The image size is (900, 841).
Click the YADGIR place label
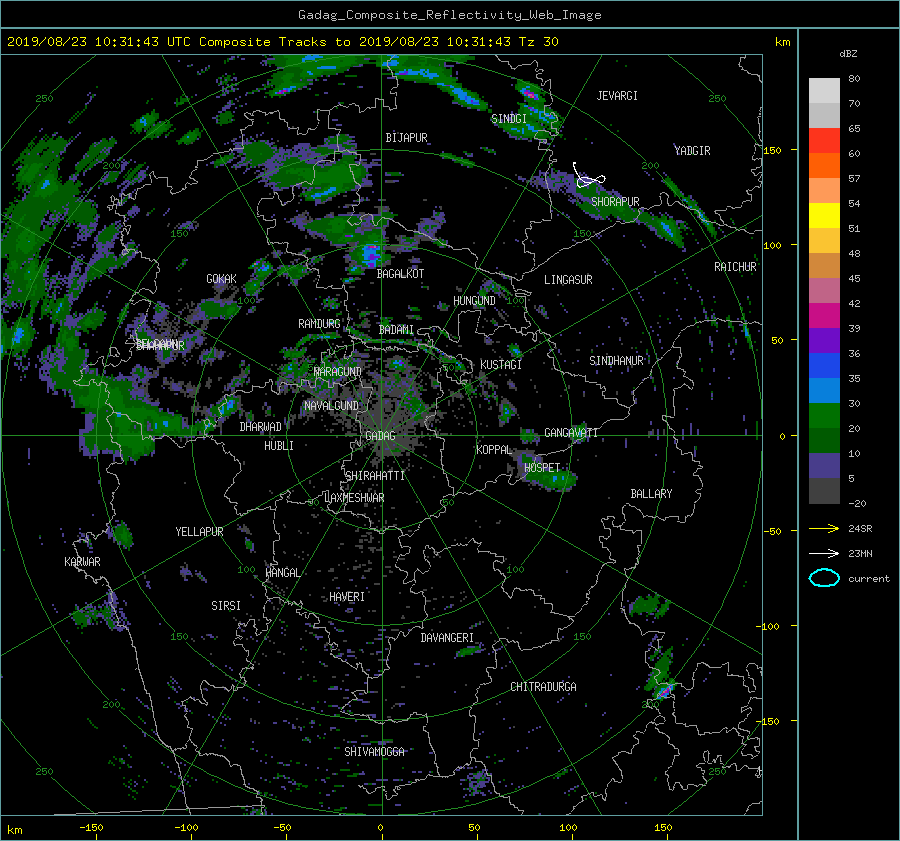click(692, 151)
